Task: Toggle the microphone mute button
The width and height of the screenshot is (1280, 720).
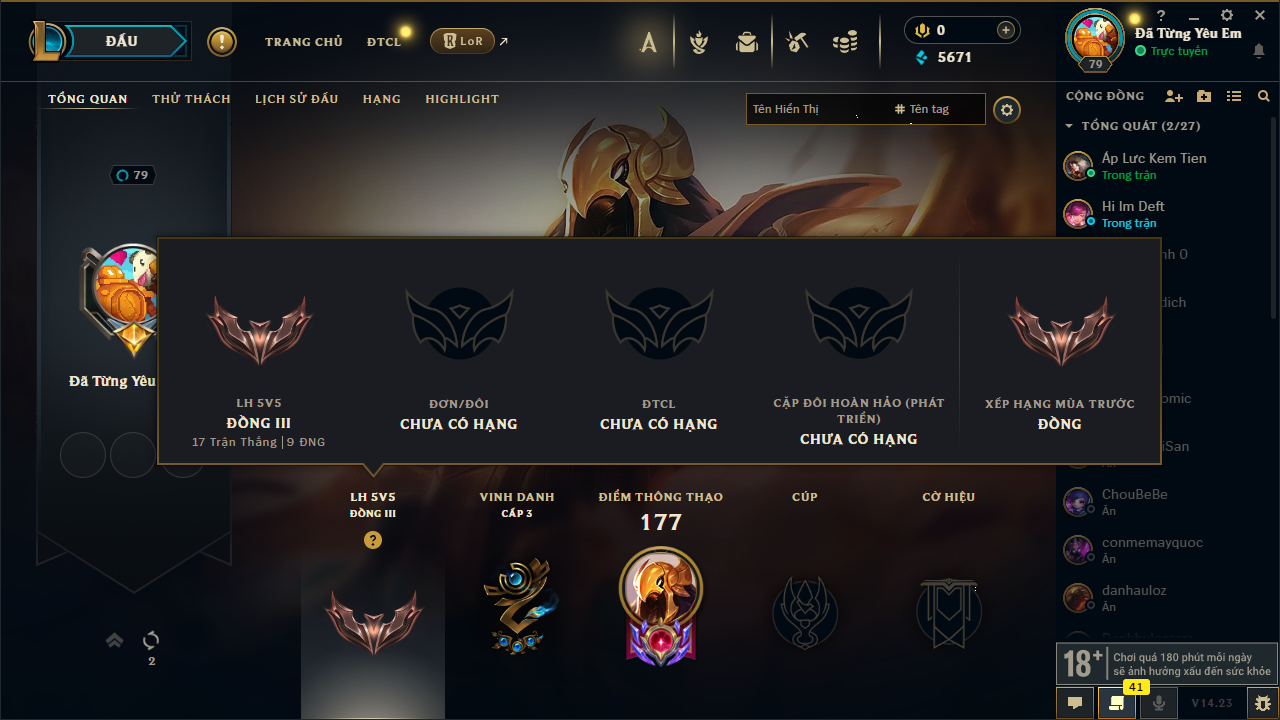Action: [1159, 703]
